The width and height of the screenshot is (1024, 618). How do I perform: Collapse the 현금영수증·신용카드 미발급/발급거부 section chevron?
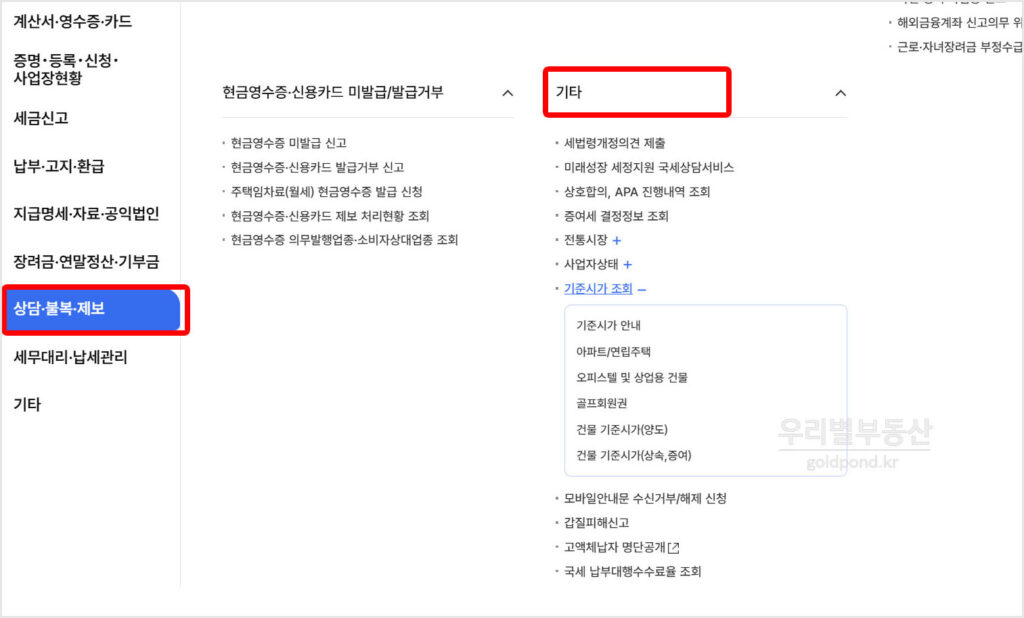click(507, 93)
